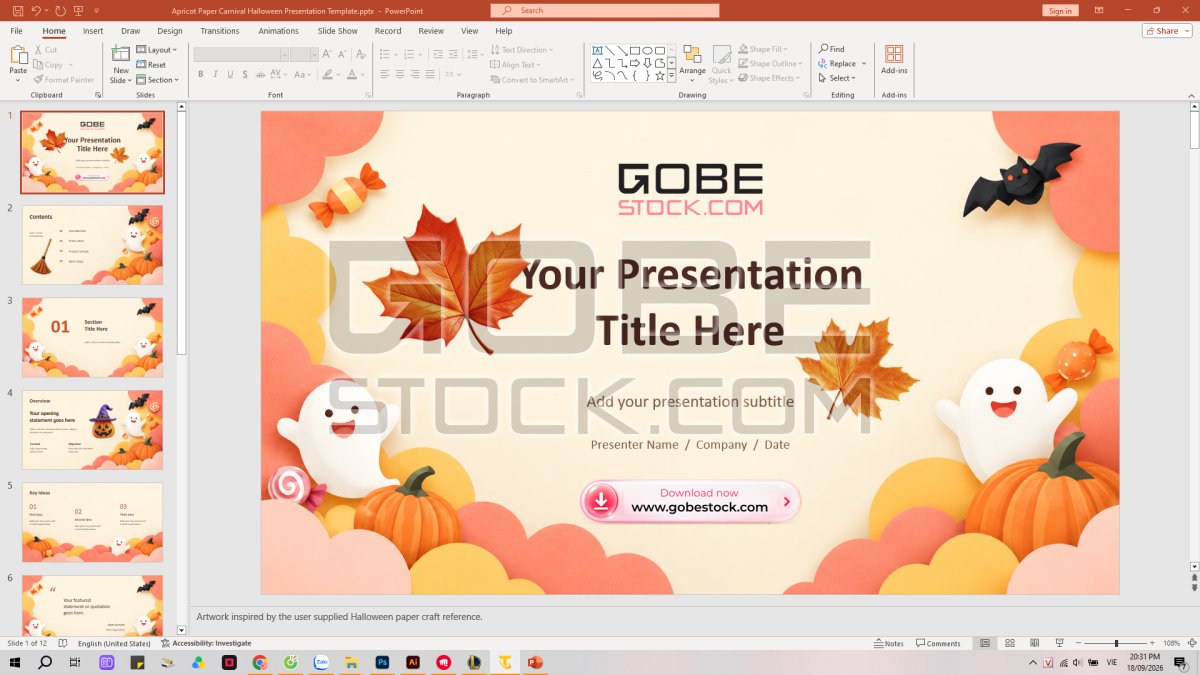Click the Ribbon Display Options icon
Screen dimensions: 1200x675
[1099, 10]
